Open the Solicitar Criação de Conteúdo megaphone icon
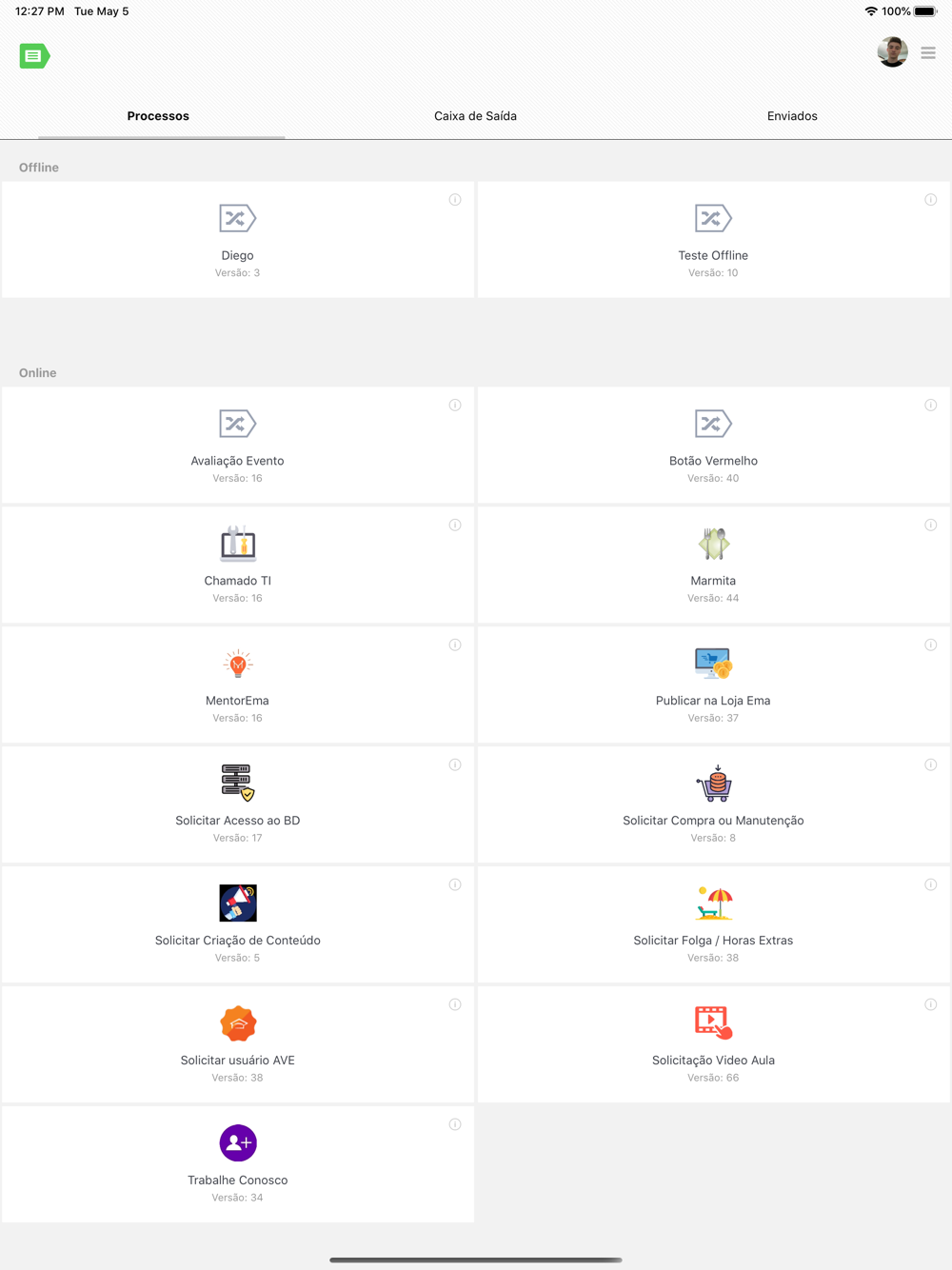Screen dimensions: 952x1270 tap(238, 903)
